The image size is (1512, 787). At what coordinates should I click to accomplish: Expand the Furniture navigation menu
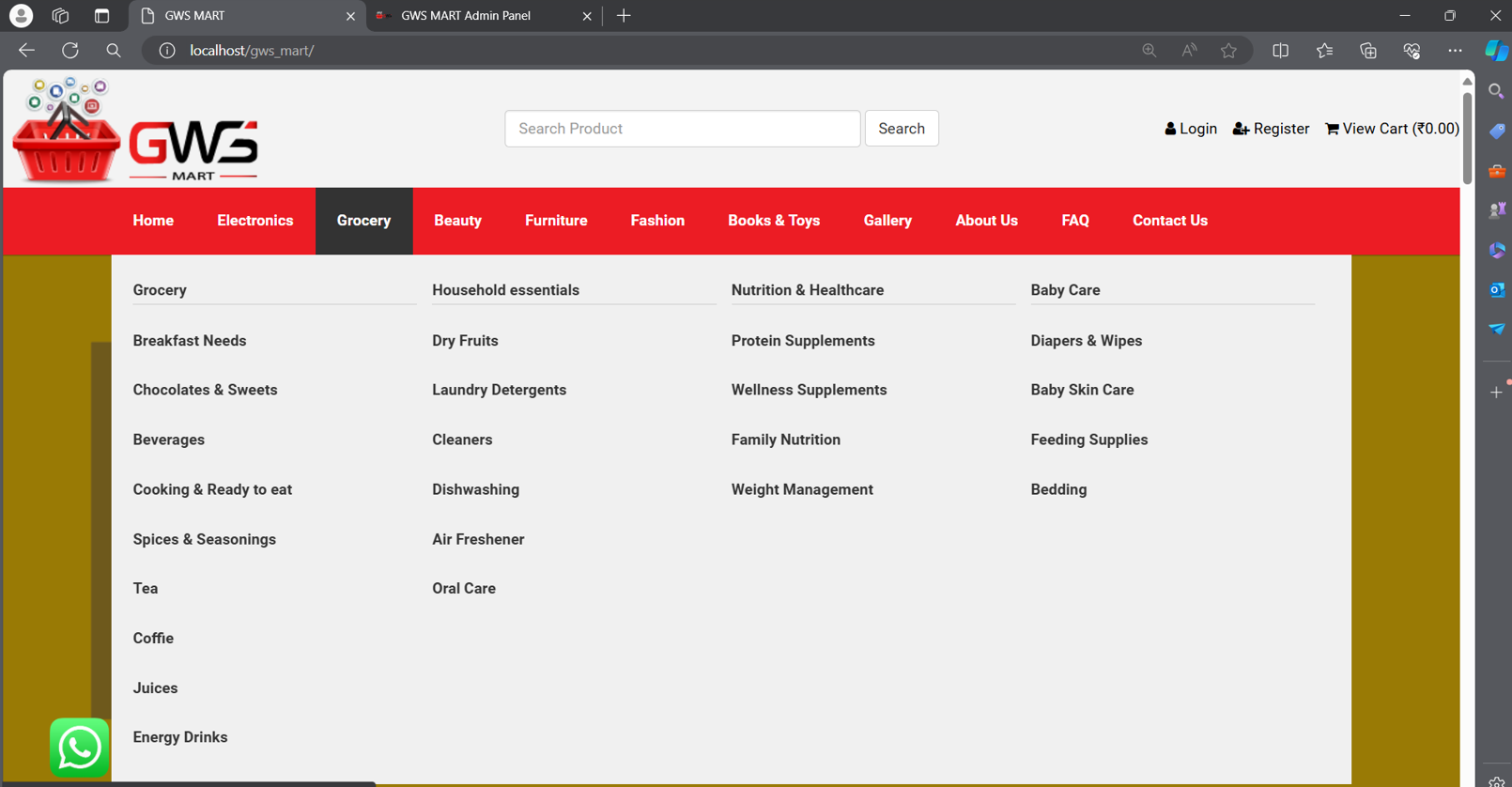[x=556, y=221]
